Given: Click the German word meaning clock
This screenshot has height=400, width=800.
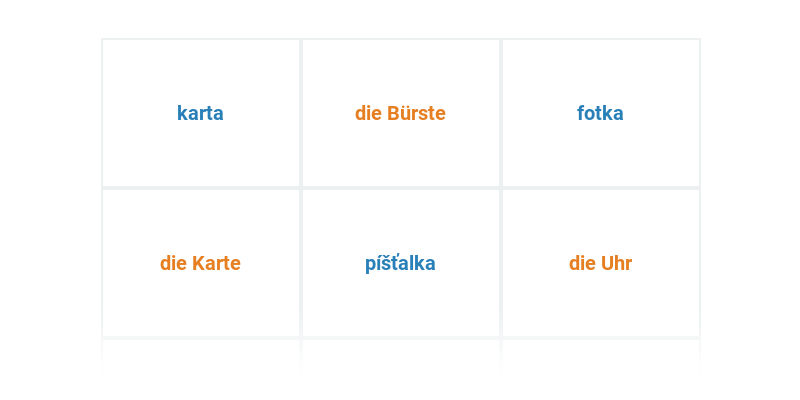Looking at the screenshot, I should point(601,263).
